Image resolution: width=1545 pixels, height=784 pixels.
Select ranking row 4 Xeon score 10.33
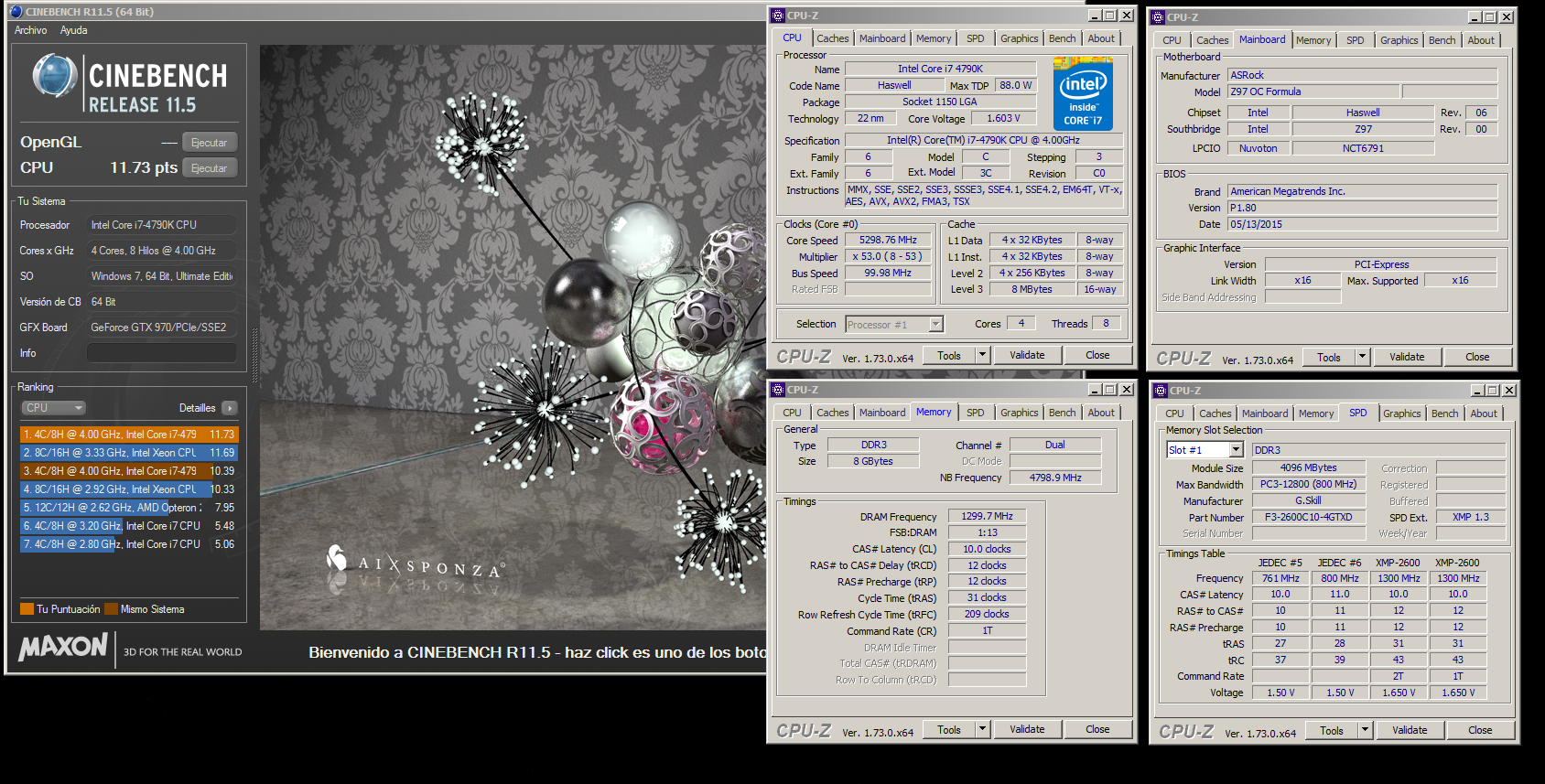[129, 489]
